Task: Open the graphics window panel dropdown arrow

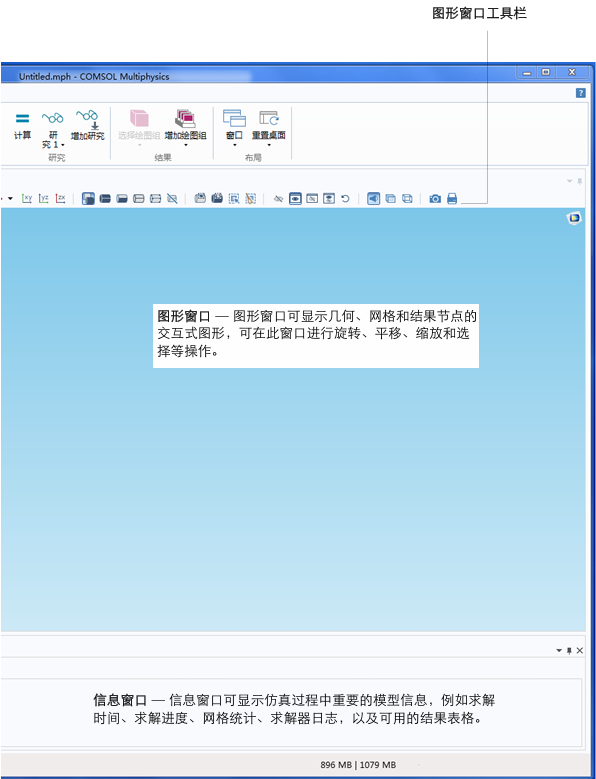Action: pos(570,181)
